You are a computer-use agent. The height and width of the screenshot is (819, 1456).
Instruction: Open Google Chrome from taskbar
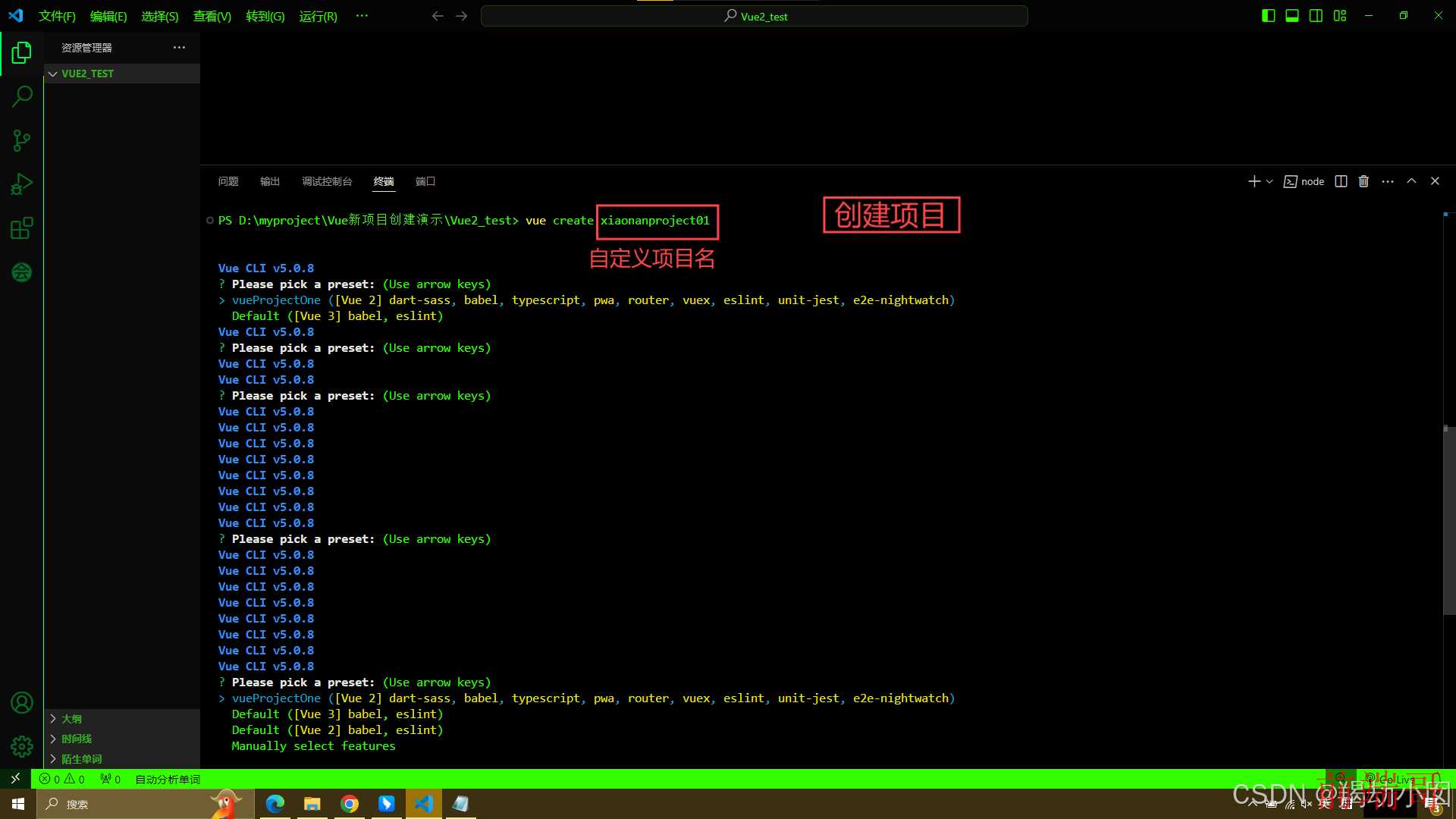(x=350, y=804)
